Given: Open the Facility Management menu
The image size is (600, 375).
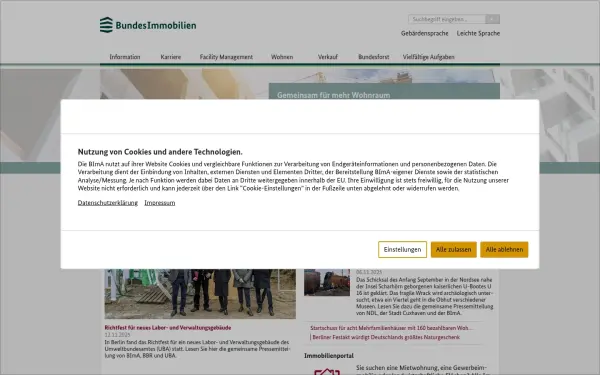Looking at the screenshot, I should coord(226,57).
